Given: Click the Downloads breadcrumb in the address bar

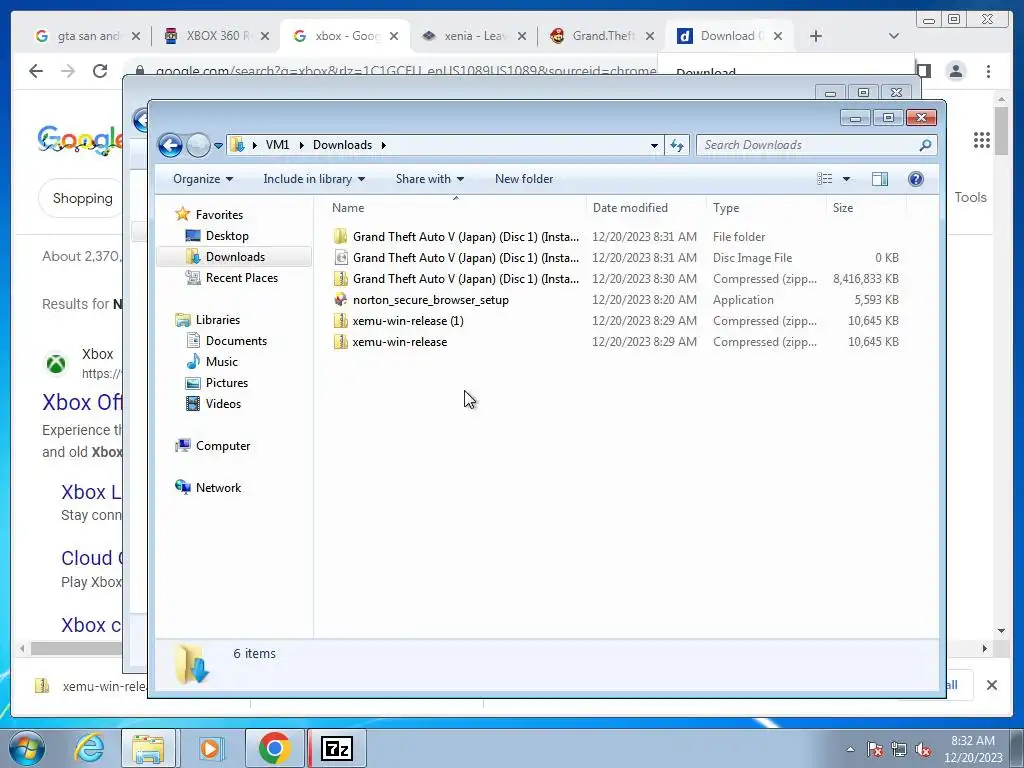Looking at the screenshot, I should point(342,145).
